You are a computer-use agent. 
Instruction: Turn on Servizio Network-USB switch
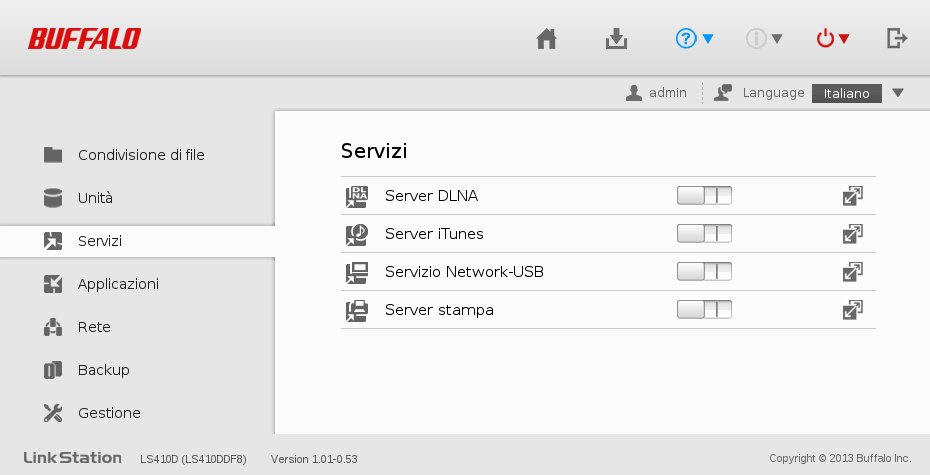click(704, 272)
